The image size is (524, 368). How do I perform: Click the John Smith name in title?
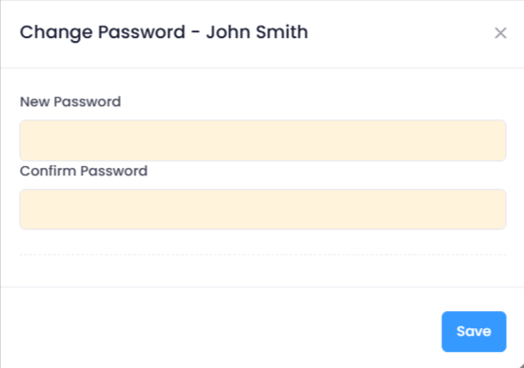tap(257, 32)
